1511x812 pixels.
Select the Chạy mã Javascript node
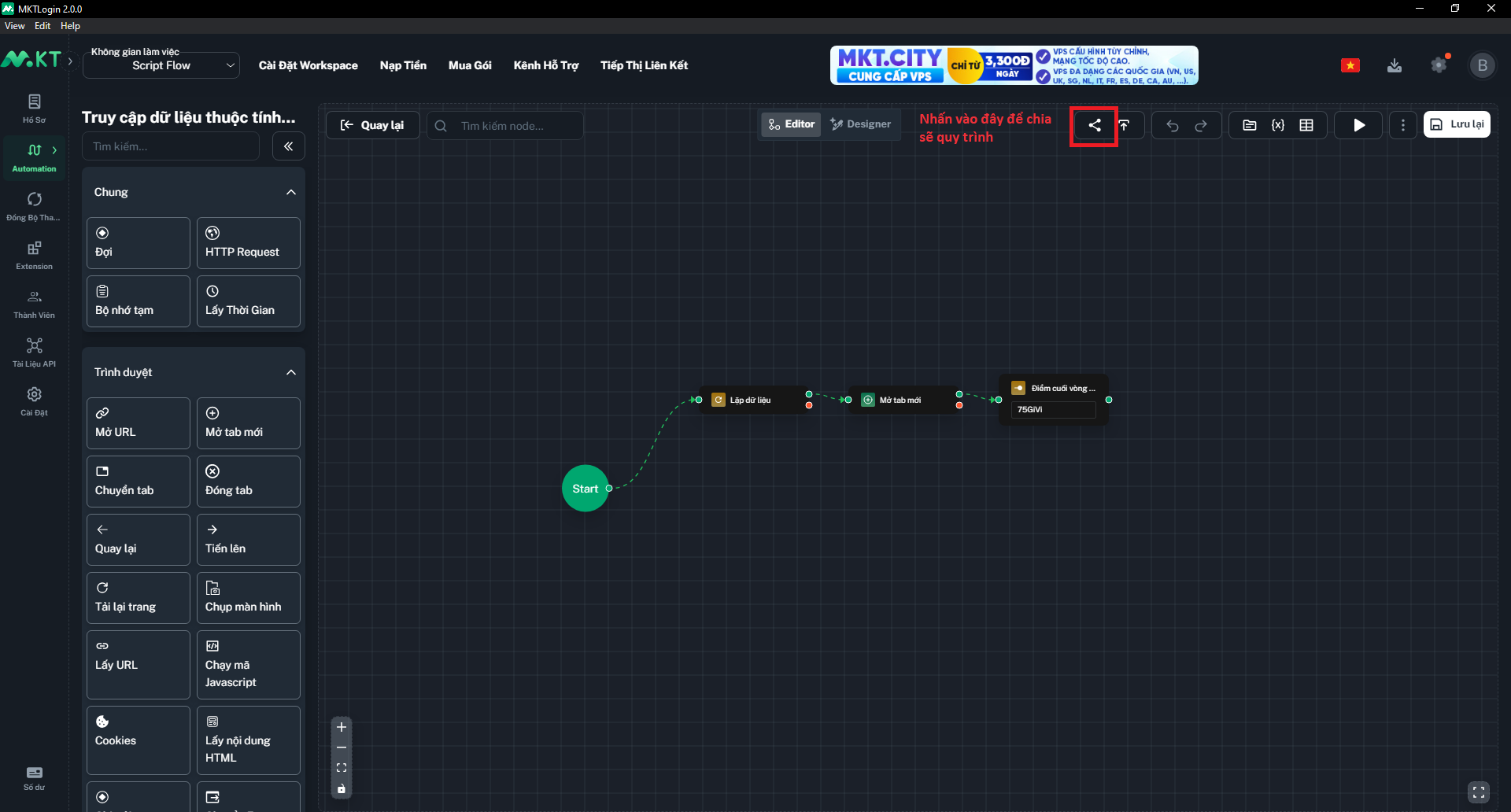(x=248, y=664)
